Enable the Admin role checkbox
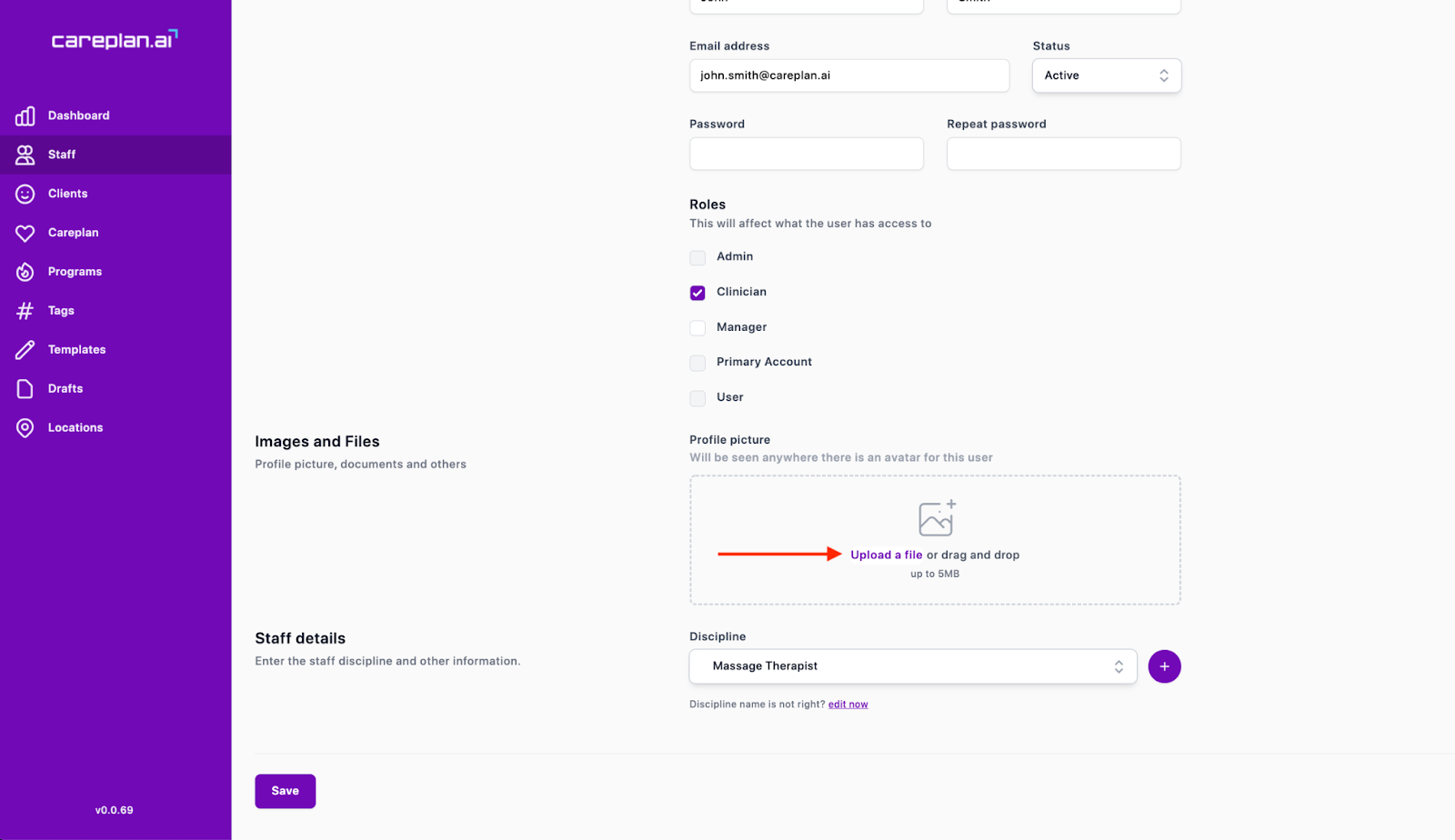 point(697,257)
